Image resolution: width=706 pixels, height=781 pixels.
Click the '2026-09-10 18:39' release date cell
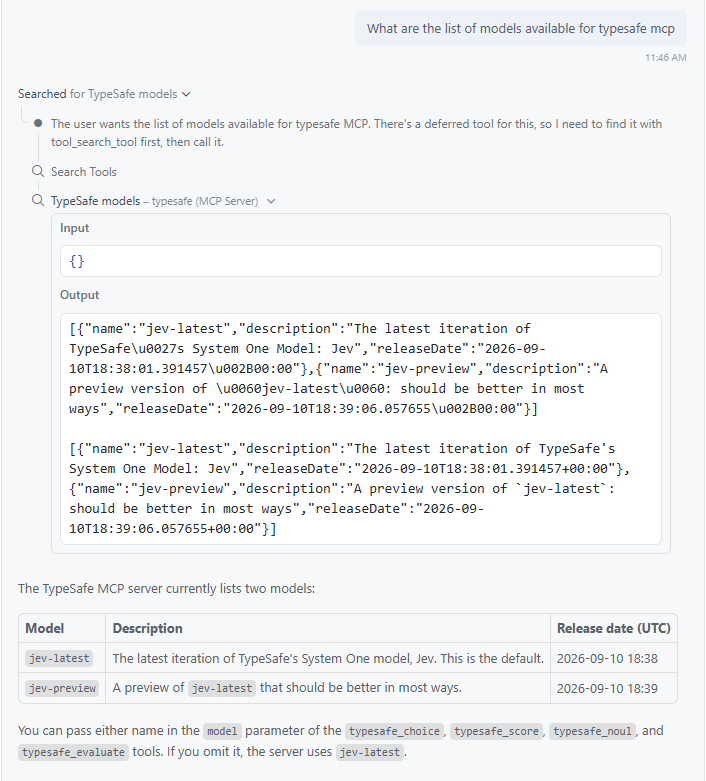click(607, 688)
